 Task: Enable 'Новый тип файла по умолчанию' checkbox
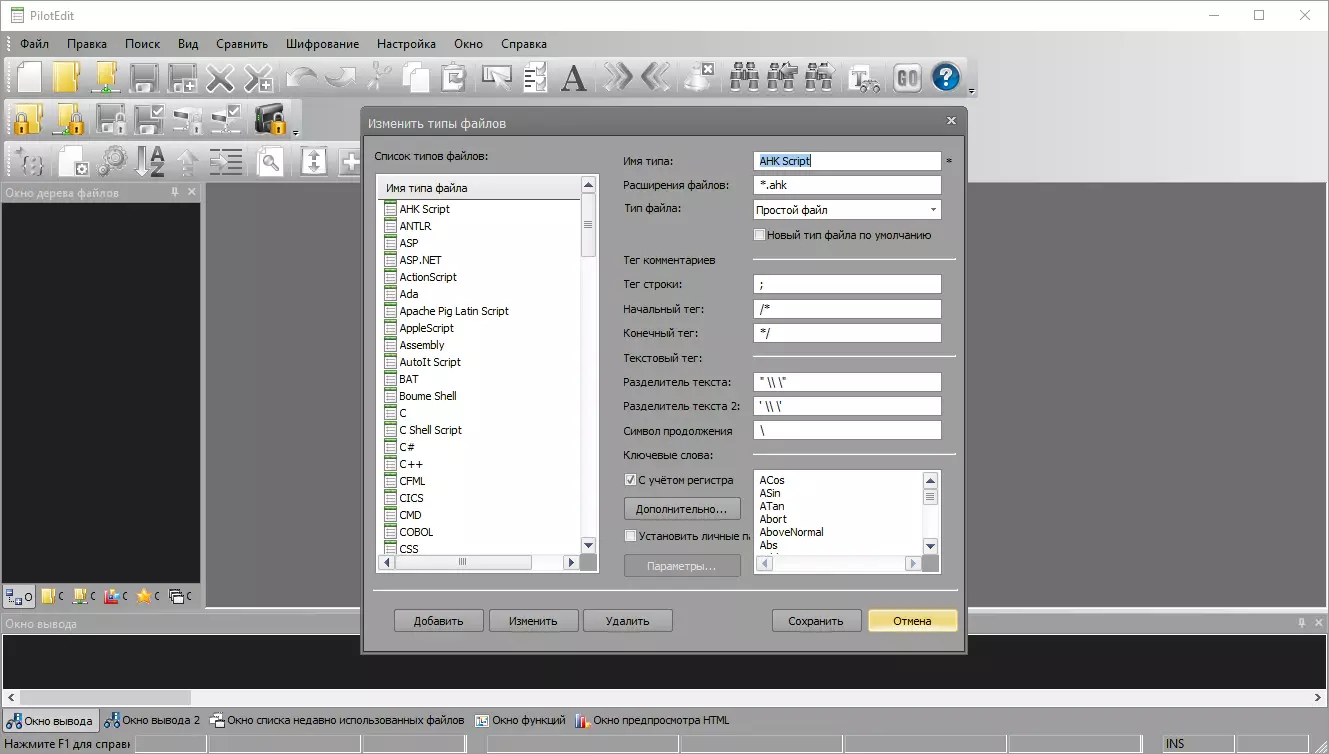tap(760, 235)
